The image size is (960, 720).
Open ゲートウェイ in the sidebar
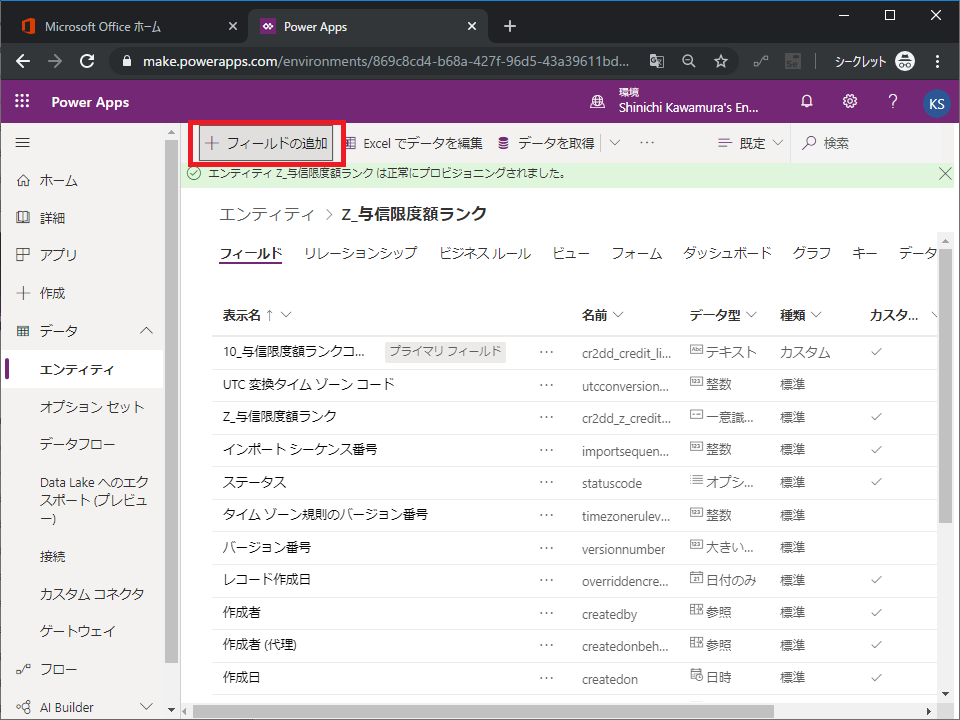click(77, 631)
